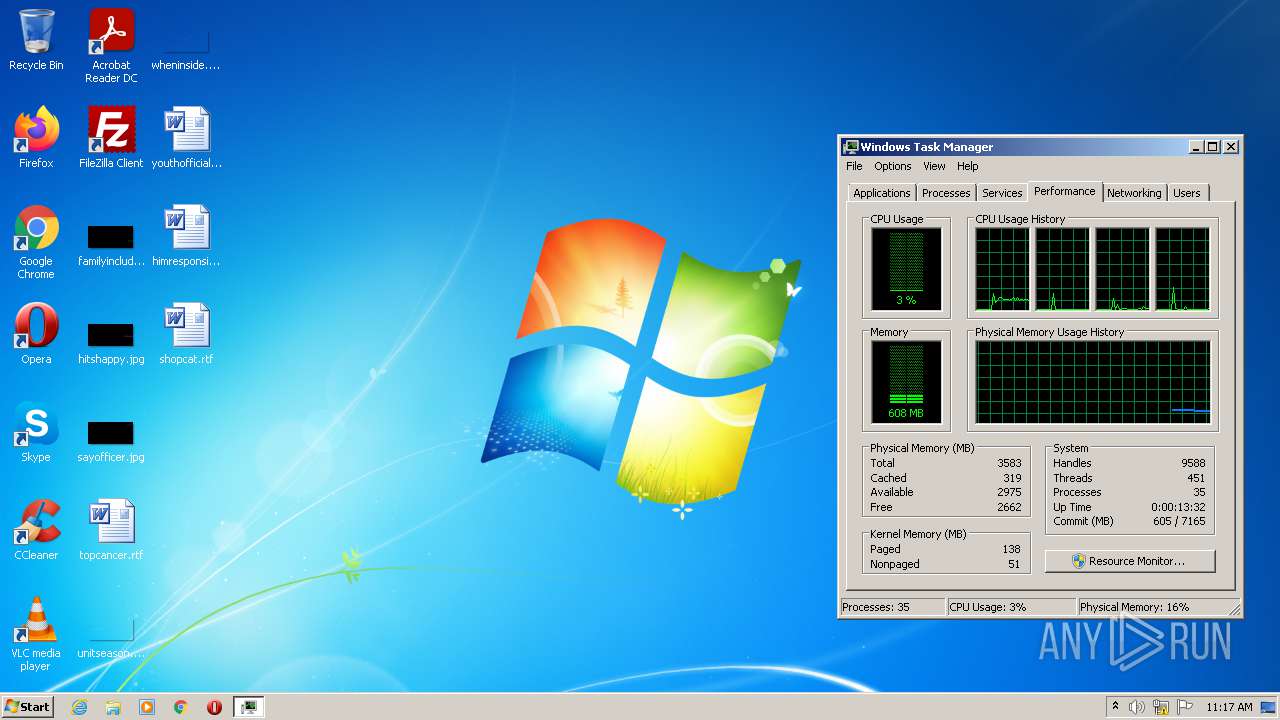Launch Windows Media Player from the taskbar
Viewport: 1280px width, 720px height.
coord(147,707)
